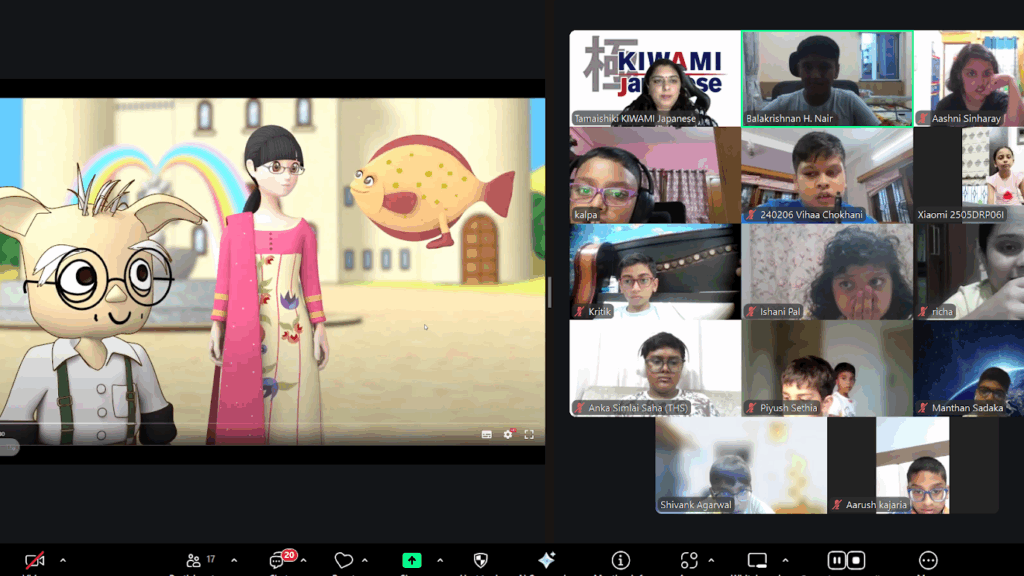Open the More menu
1024x576 pixels.
(928, 561)
